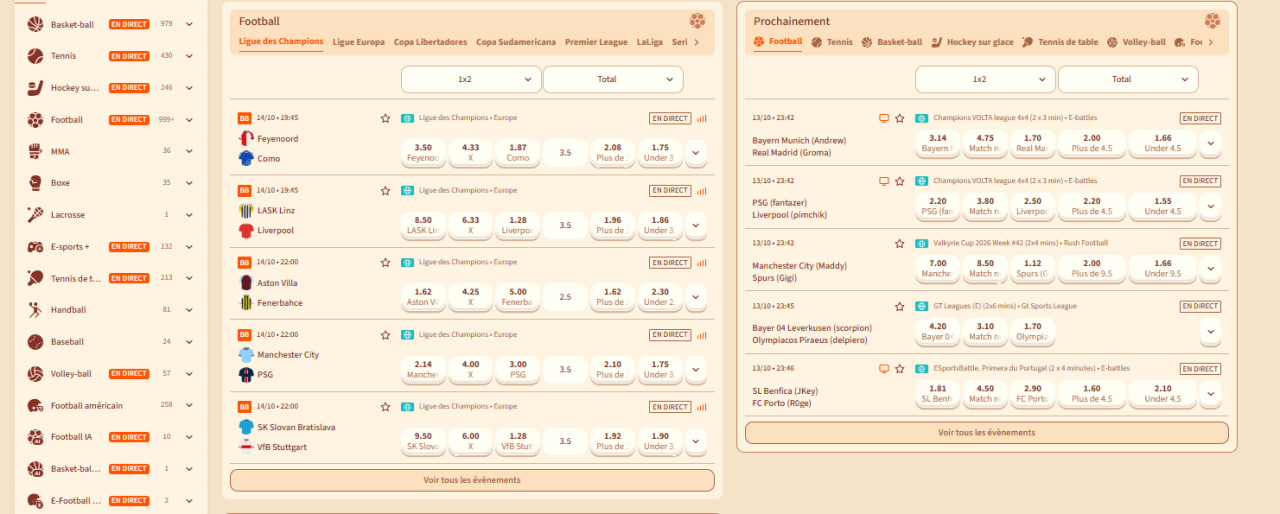1280x514 pixels.
Task: Expand more markets for Aston Villa vs Fenerbahce
Action: click(x=696, y=297)
